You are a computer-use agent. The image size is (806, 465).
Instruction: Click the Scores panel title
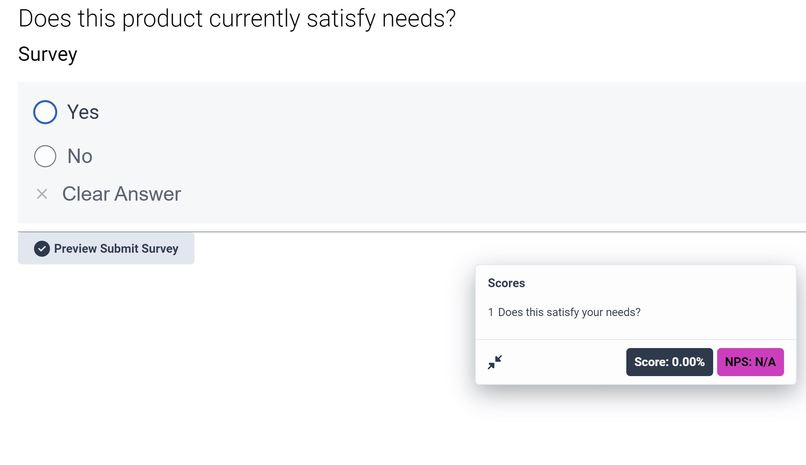pyautogui.click(x=506, y=283)
